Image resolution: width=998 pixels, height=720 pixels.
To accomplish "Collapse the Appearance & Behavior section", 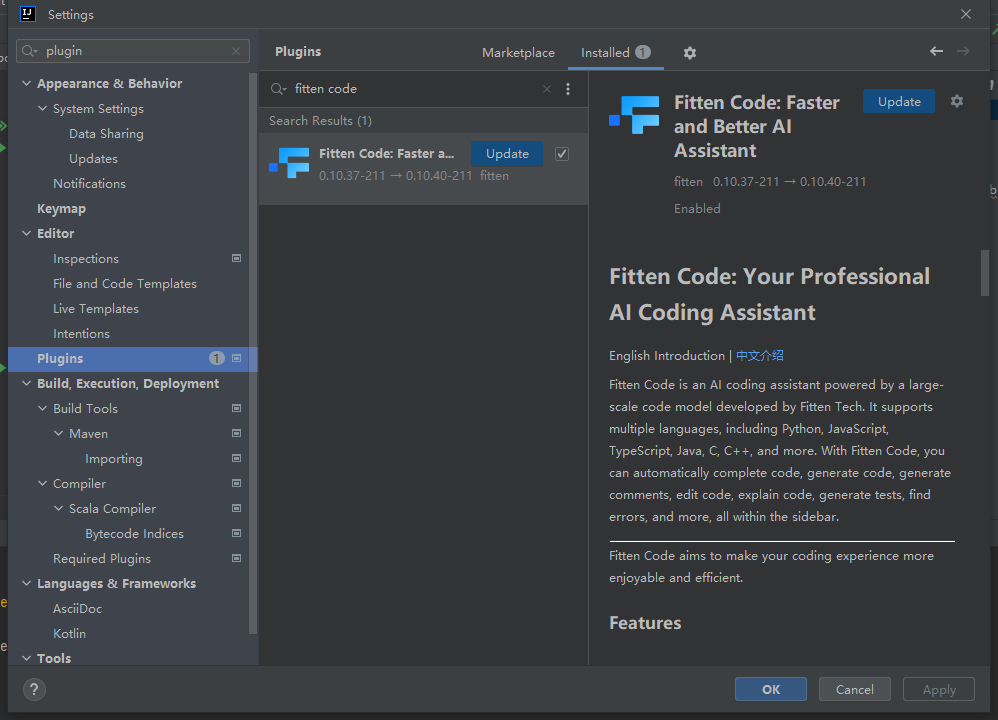I will pyautogui.click(x=27, y=84).
